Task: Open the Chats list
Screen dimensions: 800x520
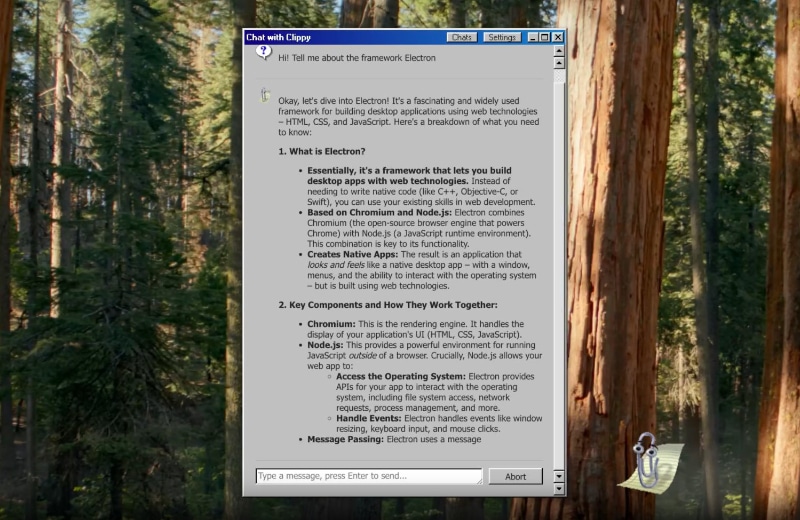Action: [461, 37]
